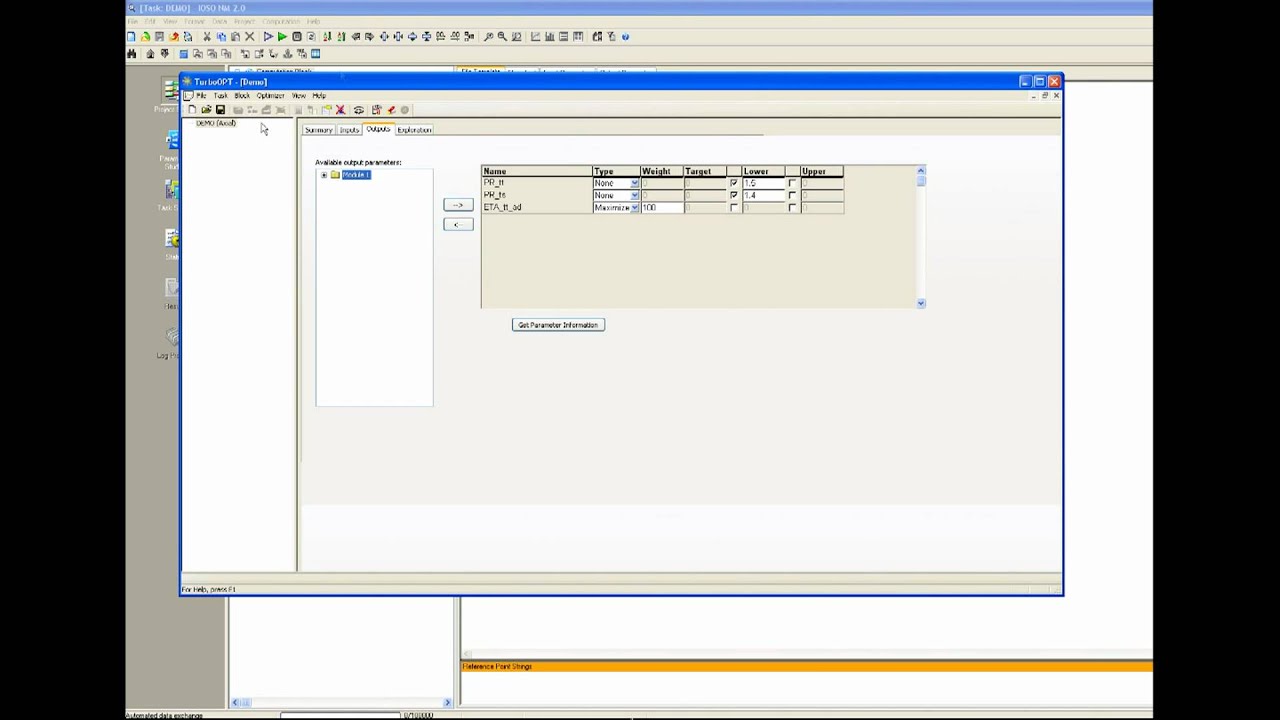Select the Module 1 tree item
This screenshot has width=1280, height=720.
(x=356, y=175)
